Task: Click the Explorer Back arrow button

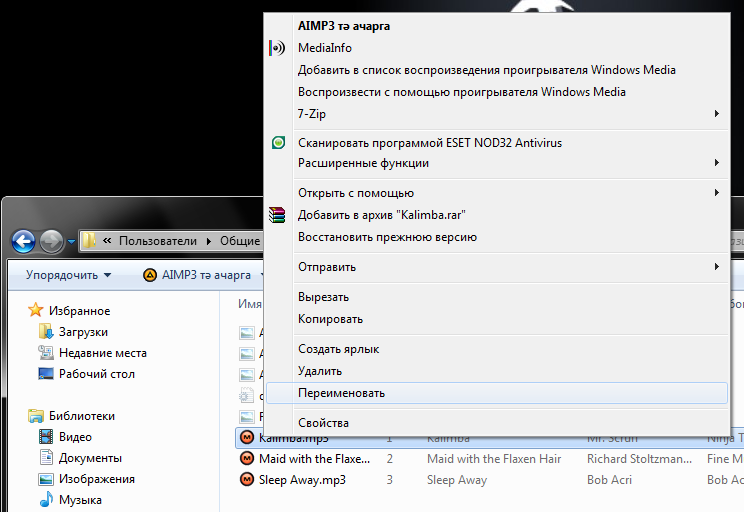Action: coord(23,241)
